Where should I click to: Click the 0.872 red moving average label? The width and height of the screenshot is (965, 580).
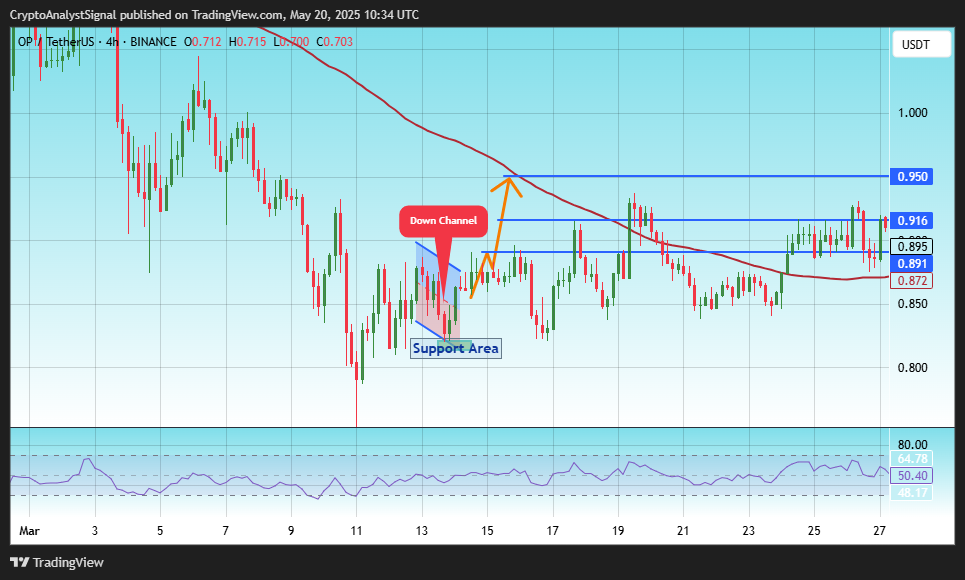point(911,281)
